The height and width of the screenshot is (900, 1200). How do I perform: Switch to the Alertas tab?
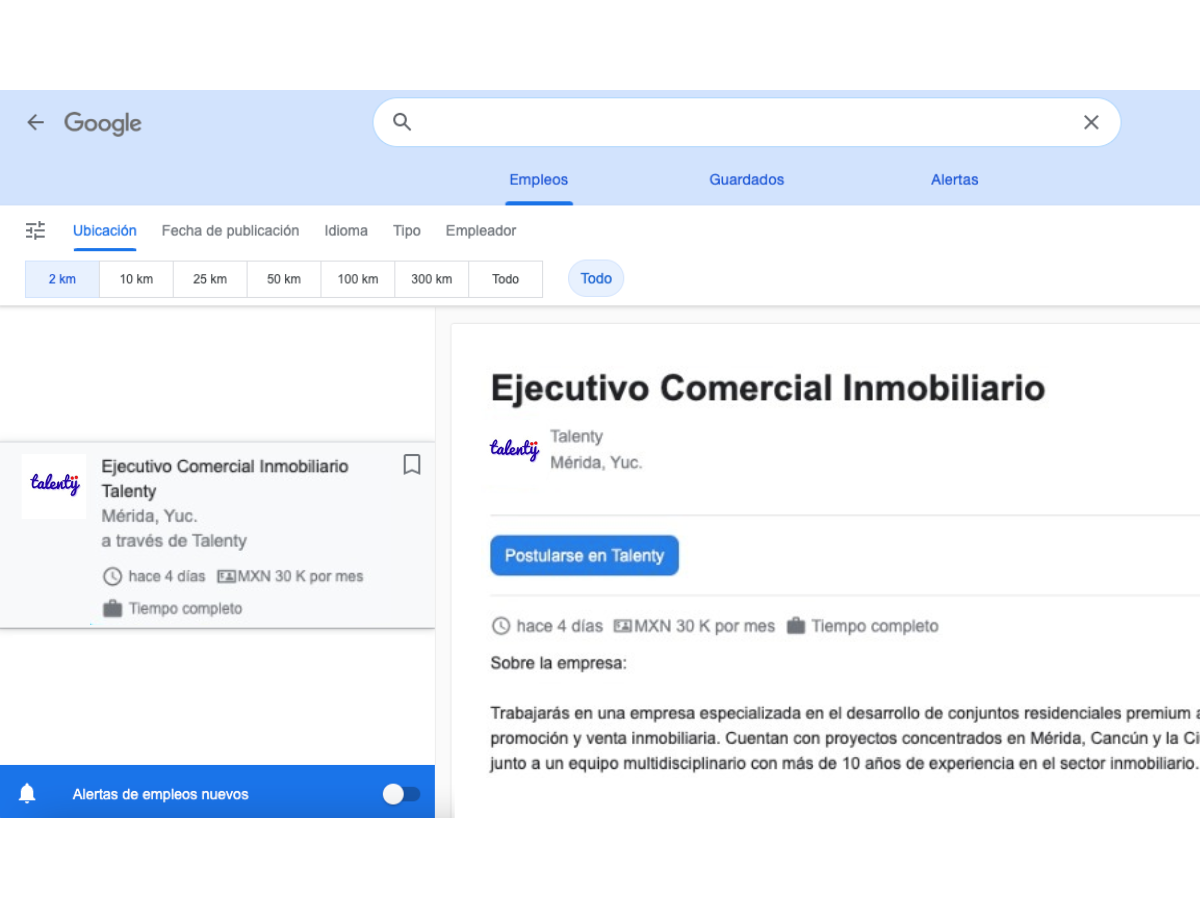pyautogui.click(x=954, y=180)
